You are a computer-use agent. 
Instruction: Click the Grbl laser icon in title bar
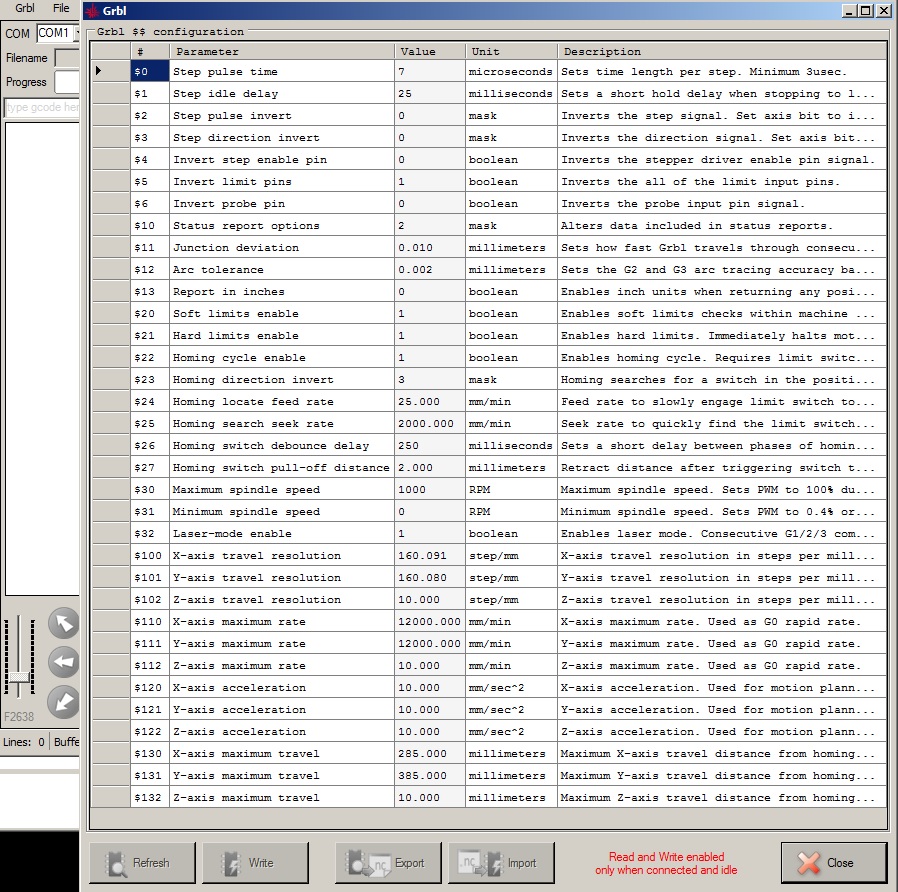pos(92,10)
